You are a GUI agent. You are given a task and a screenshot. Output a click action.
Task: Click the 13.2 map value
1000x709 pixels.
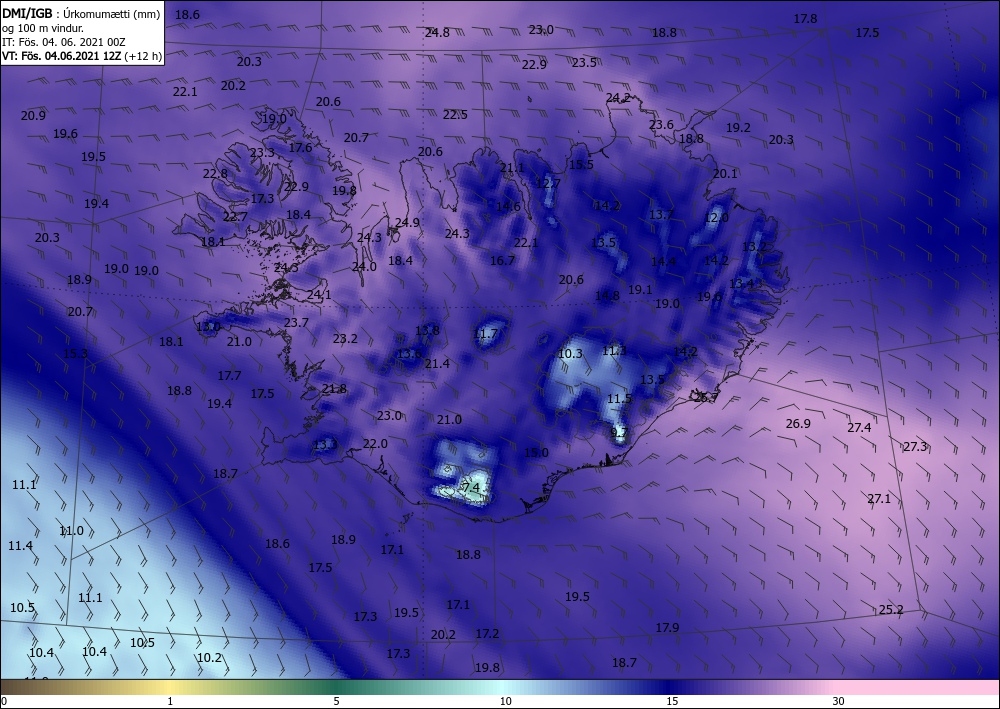coord(754,246)
